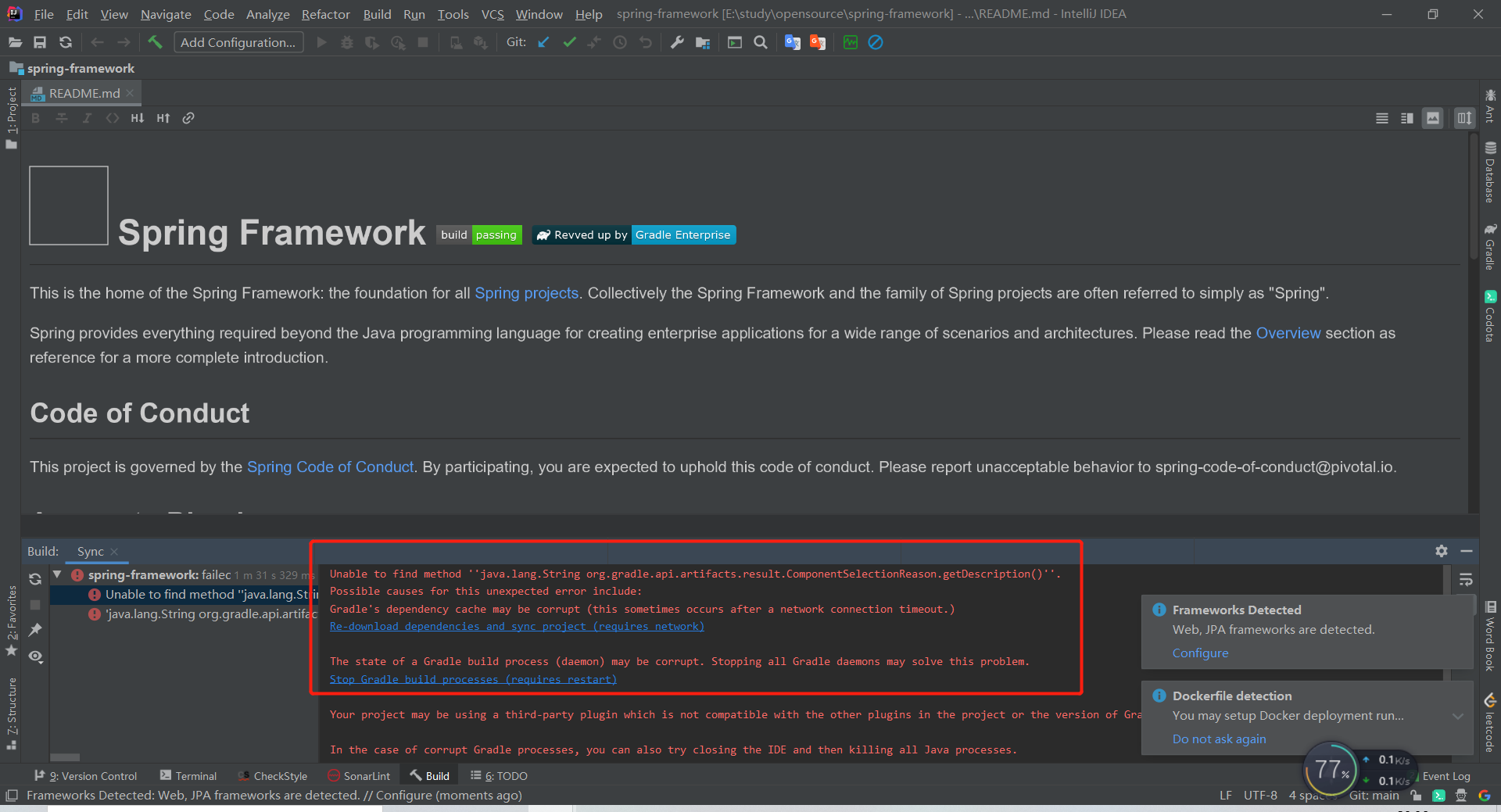
Task: Build project with green hammer icon
Action: [155, 42]
